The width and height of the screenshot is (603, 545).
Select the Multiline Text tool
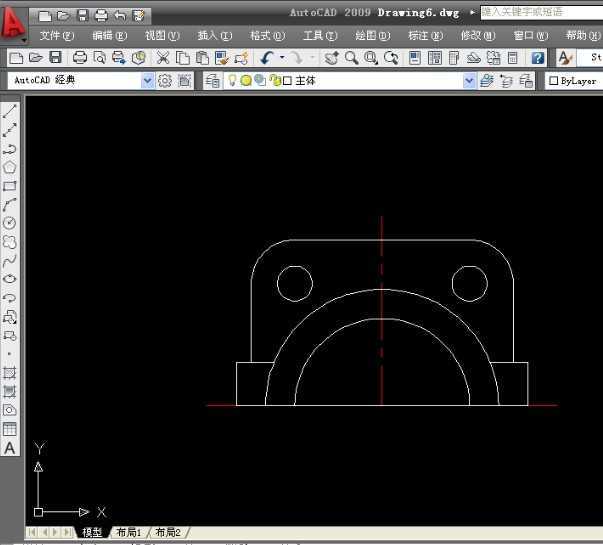10,448
